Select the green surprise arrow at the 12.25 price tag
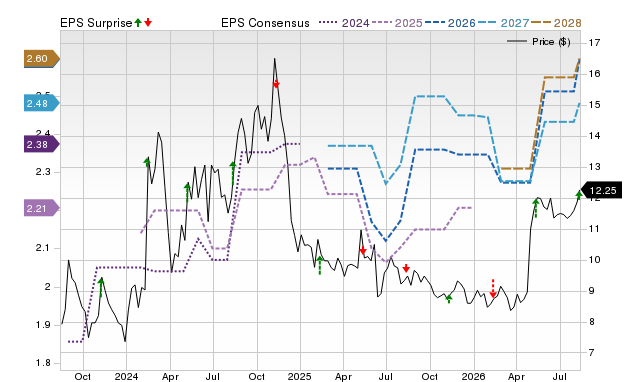640x382 pixels. (579, 195)
